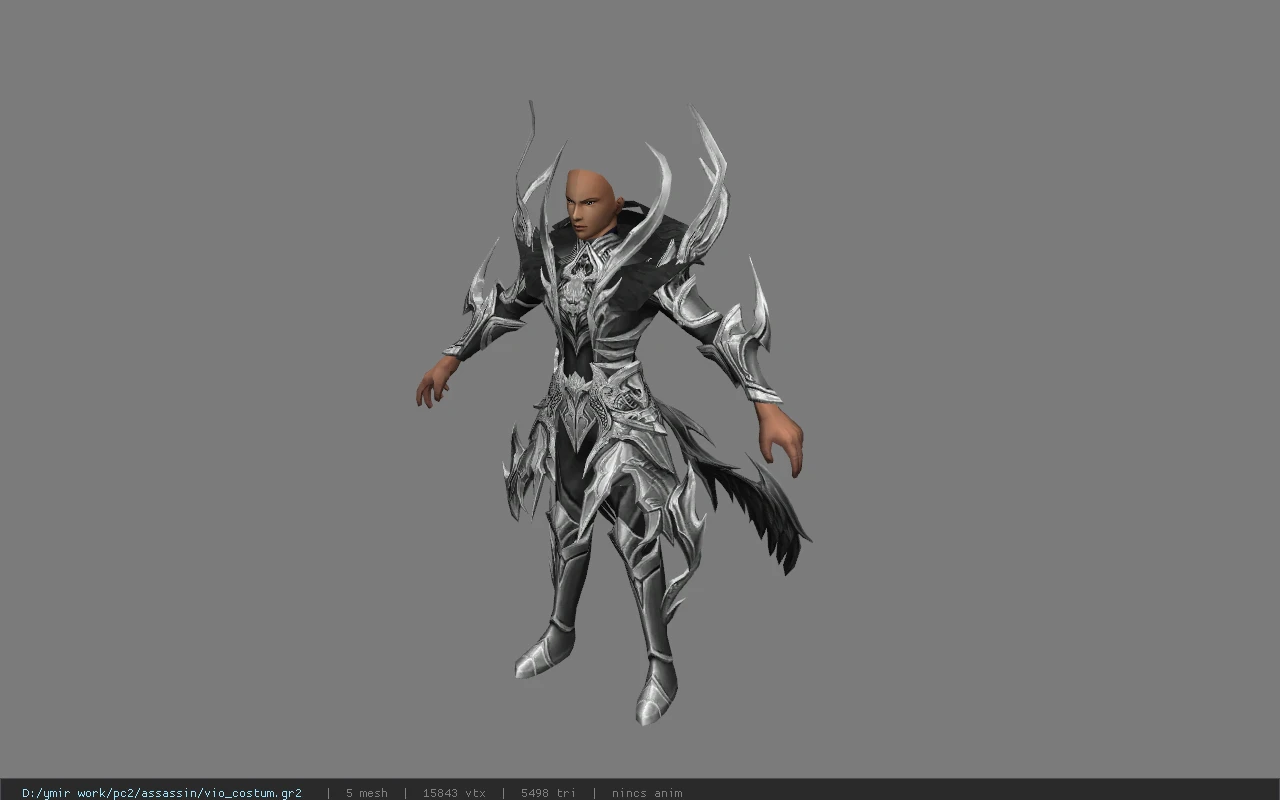
Task: Click the armored character model in the viewport
Action: coord(612,412)
